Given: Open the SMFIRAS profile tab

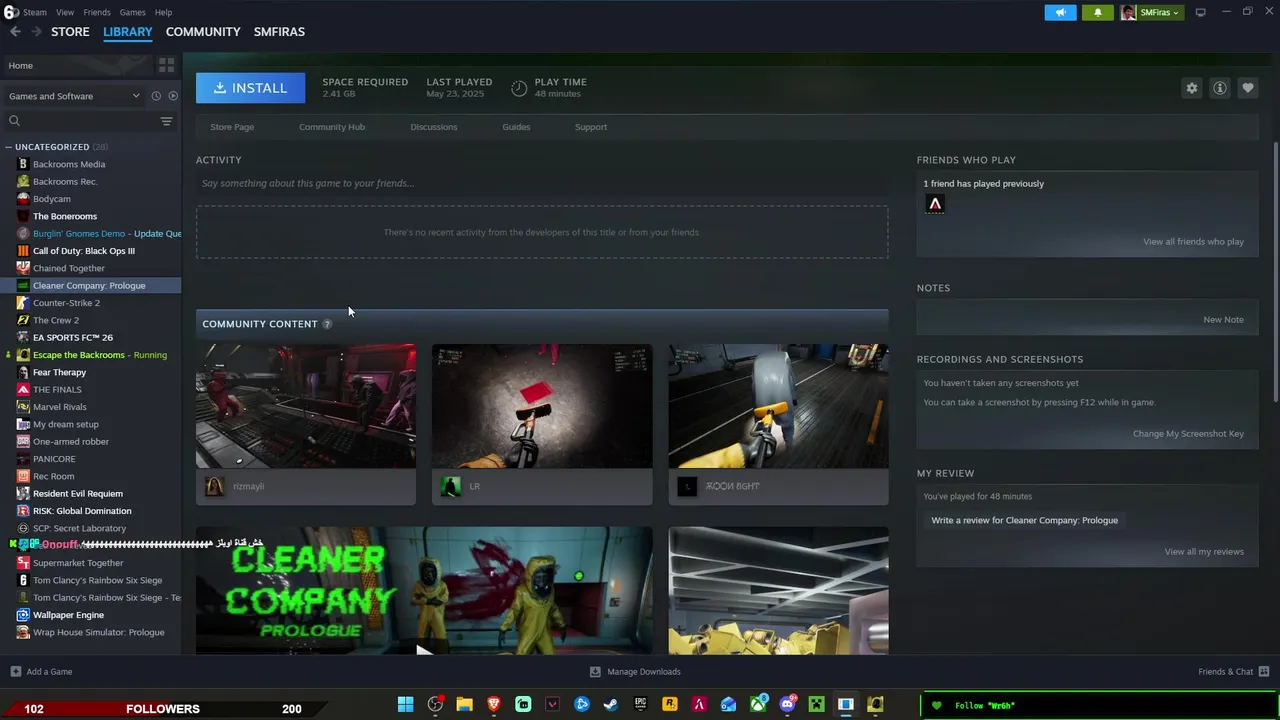Looking at the screenshot, I should click(x=279, y=32).
